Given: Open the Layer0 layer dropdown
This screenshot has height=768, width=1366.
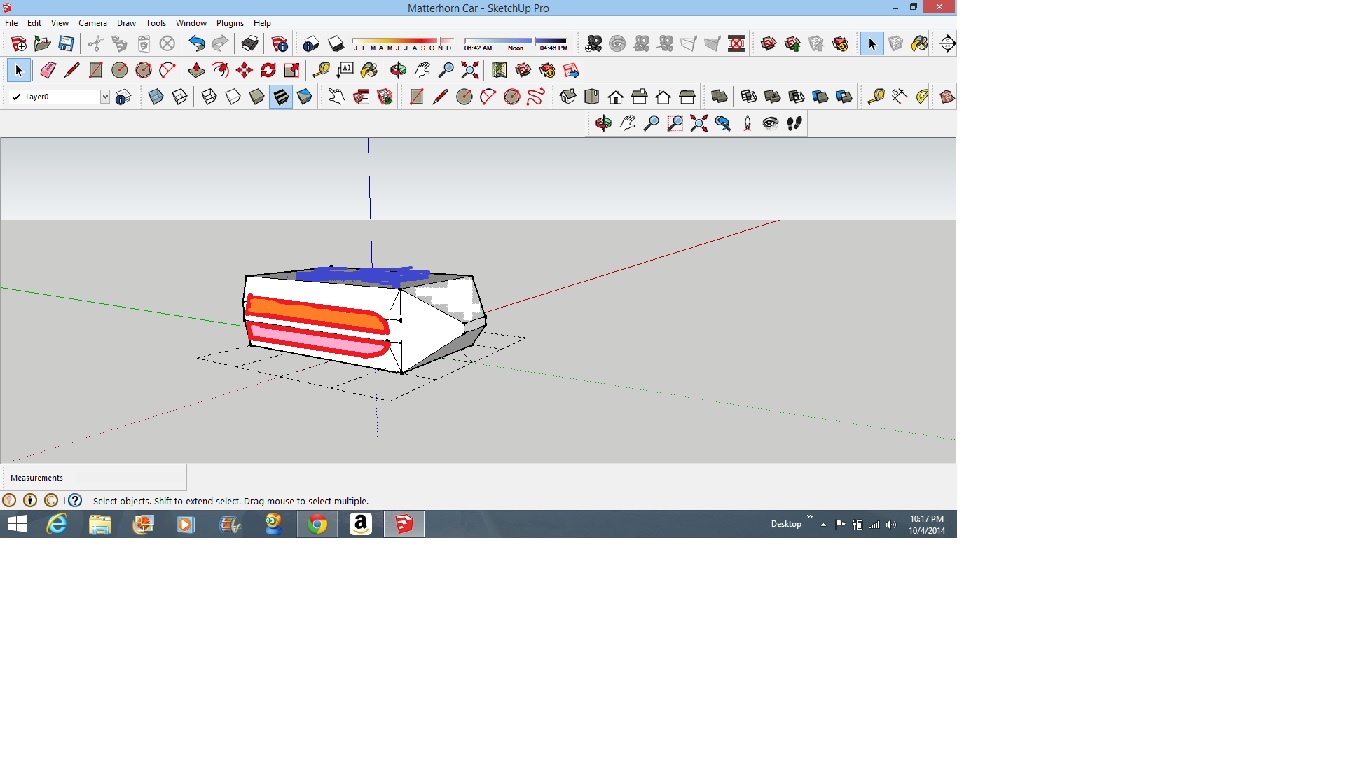Looking at the screenshot, I should (x=104, y=97).
